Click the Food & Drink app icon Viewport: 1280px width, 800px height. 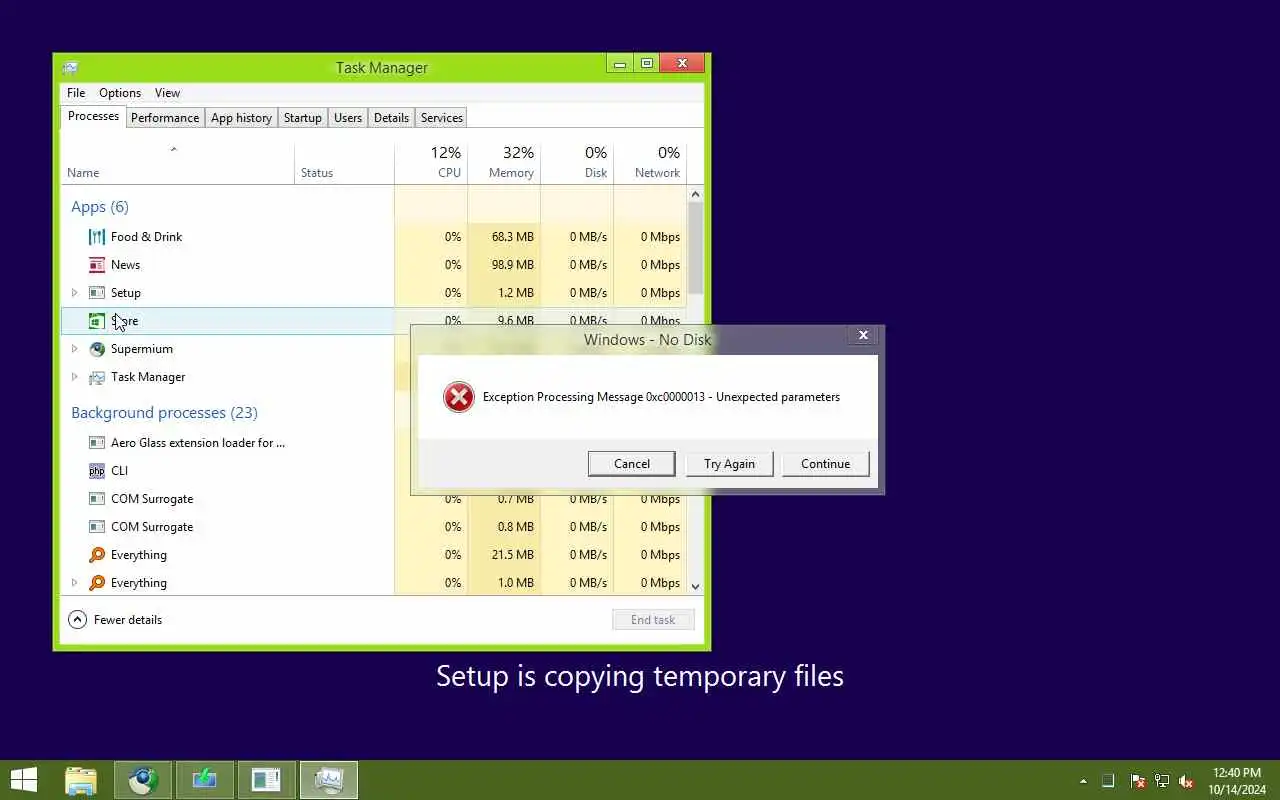pos(97,237)
